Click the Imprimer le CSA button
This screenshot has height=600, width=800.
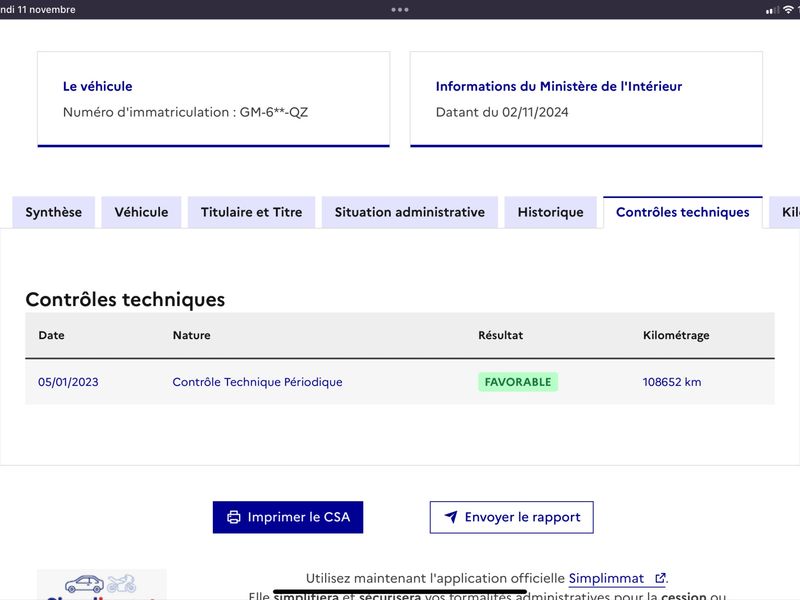pyautogui.click(x=288, y=517)
